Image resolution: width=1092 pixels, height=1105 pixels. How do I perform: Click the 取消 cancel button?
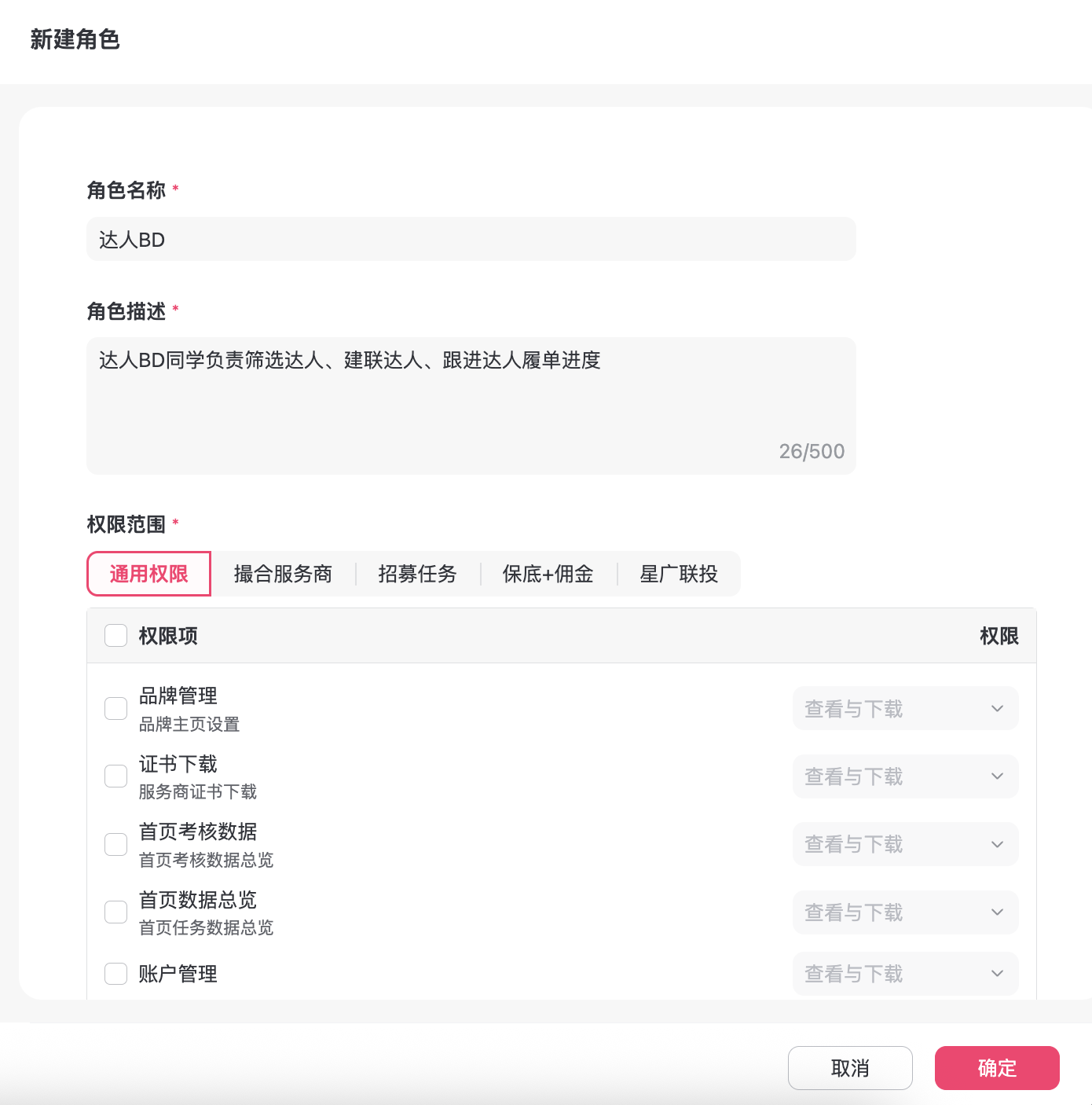(850, 1068)
